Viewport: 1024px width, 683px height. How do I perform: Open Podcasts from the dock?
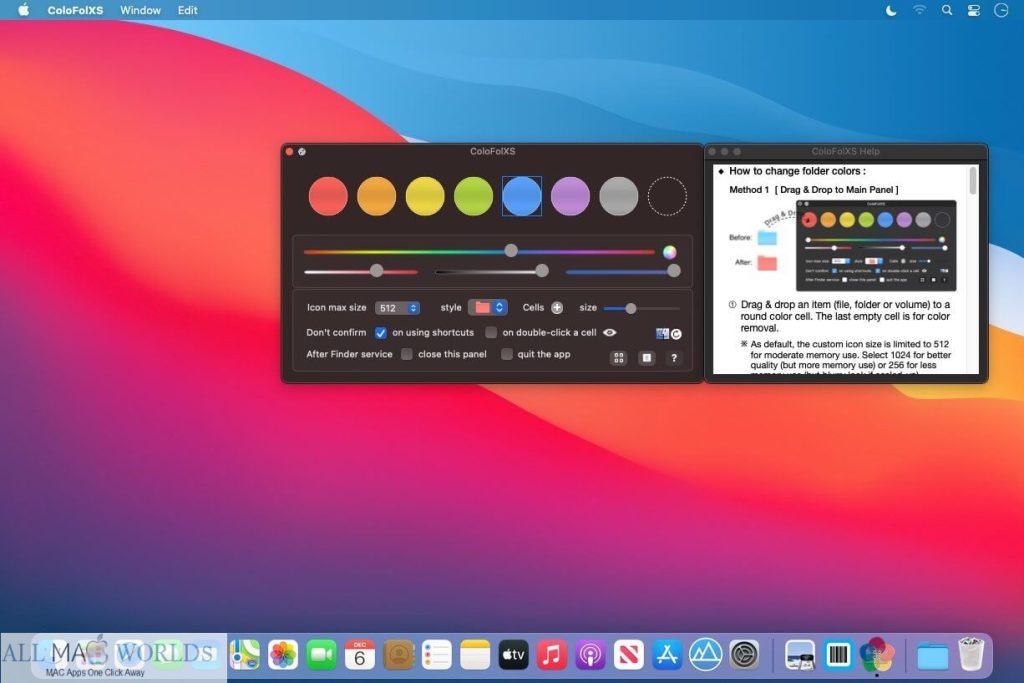coord(590,655)
